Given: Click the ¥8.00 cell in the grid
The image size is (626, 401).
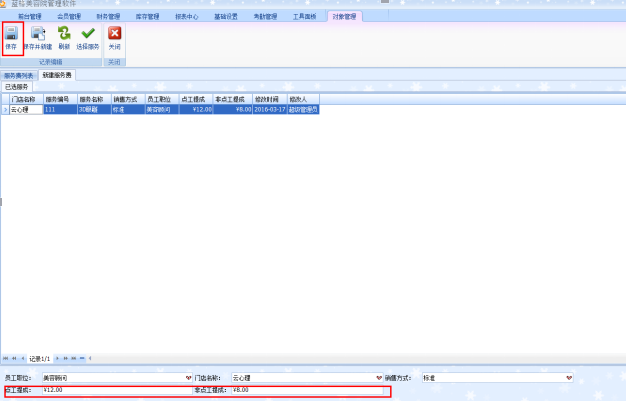Looking at the screenshot, I should 233,109.
